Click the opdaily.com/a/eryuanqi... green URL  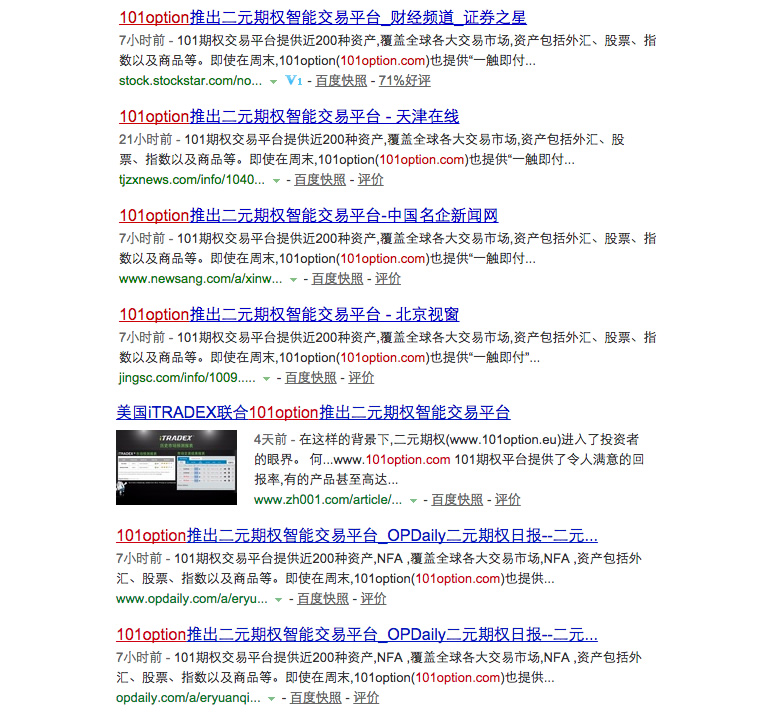coord(188,698)
